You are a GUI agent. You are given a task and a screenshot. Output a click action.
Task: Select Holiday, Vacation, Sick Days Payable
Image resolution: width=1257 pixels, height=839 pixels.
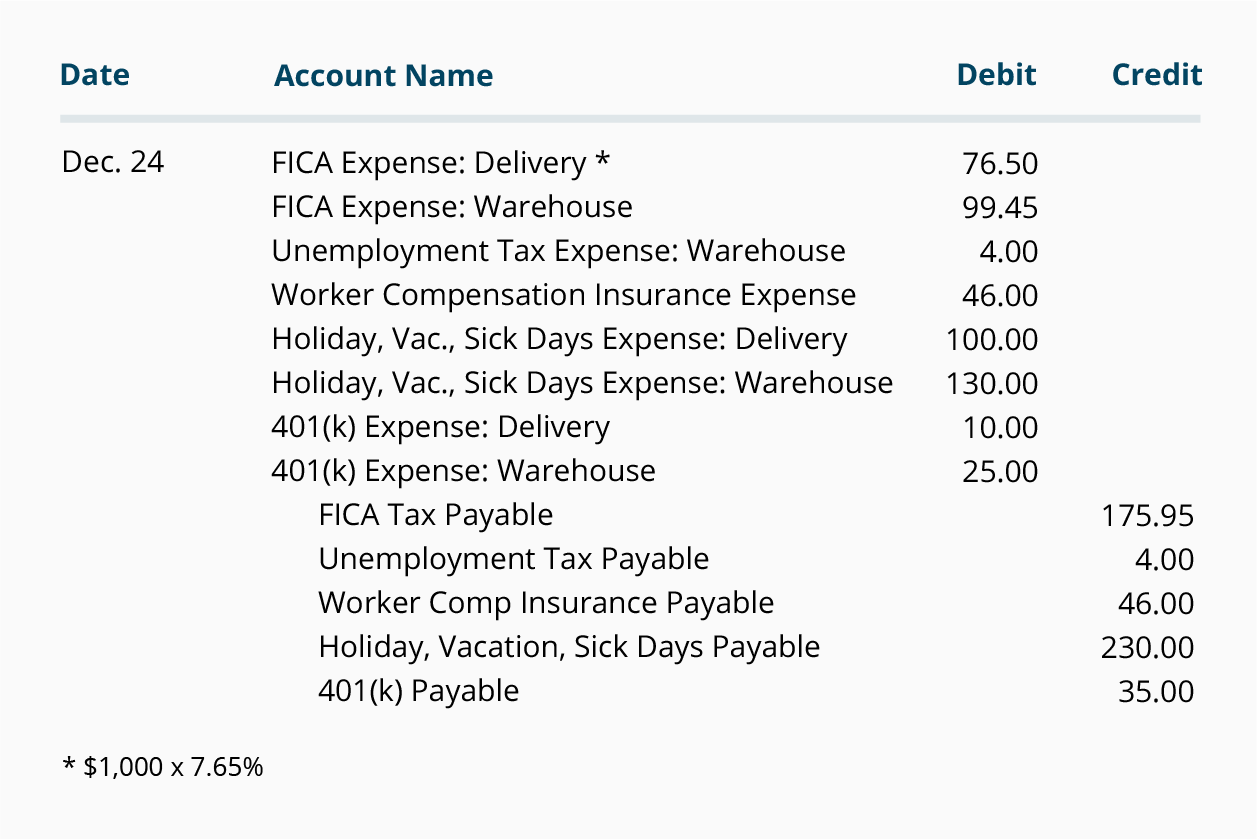pyautogui.click(x=569, y=647)
